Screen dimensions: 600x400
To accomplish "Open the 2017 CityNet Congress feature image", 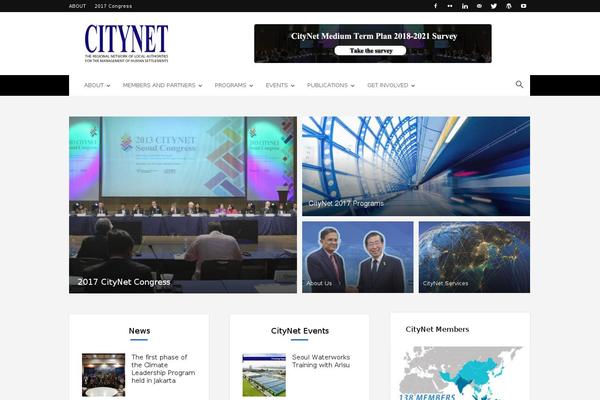I will point(183,205).
